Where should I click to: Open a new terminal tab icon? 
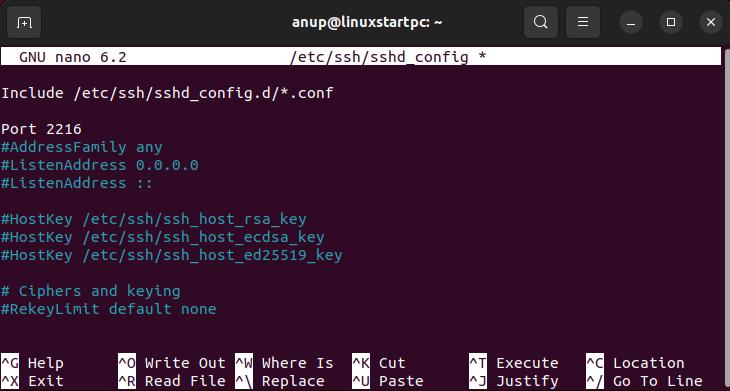pos(23,22)
